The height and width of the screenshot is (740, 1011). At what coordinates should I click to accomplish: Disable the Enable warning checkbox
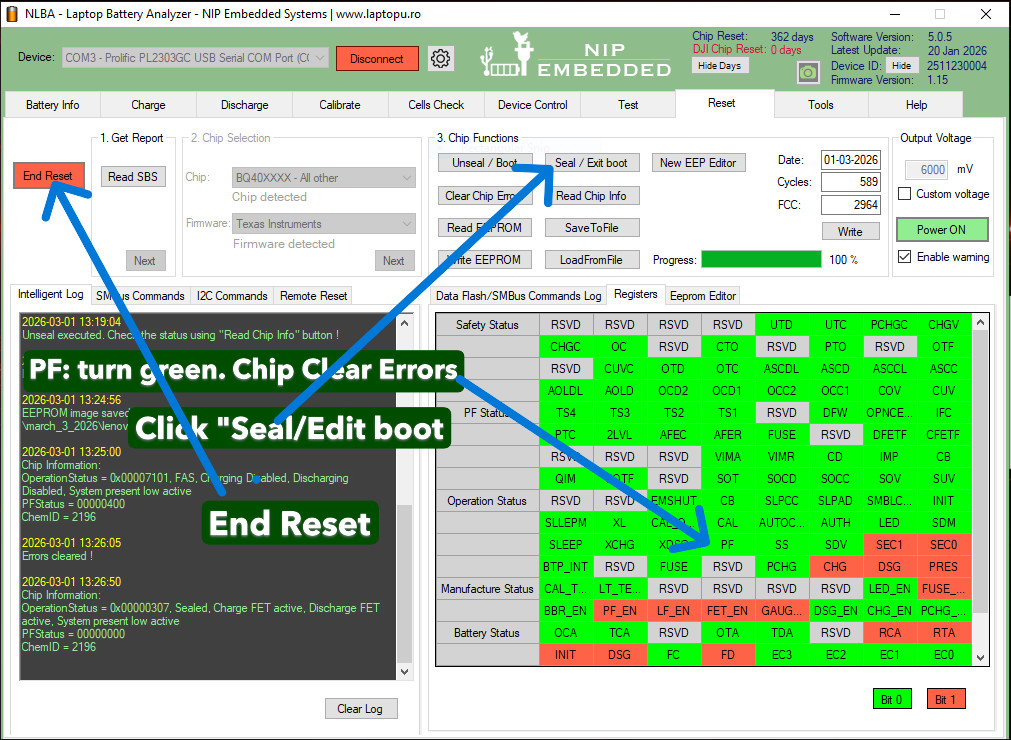905,257
